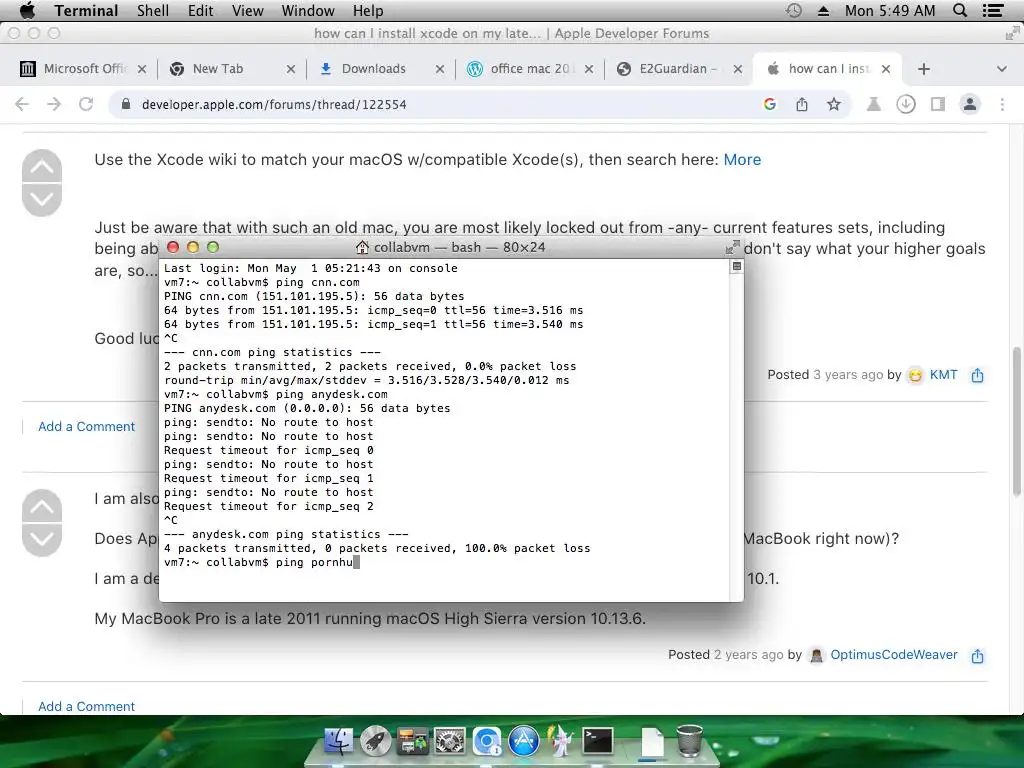Close the office mac tab
Viewport: 1024px width, 768px height.
(588, 69)
